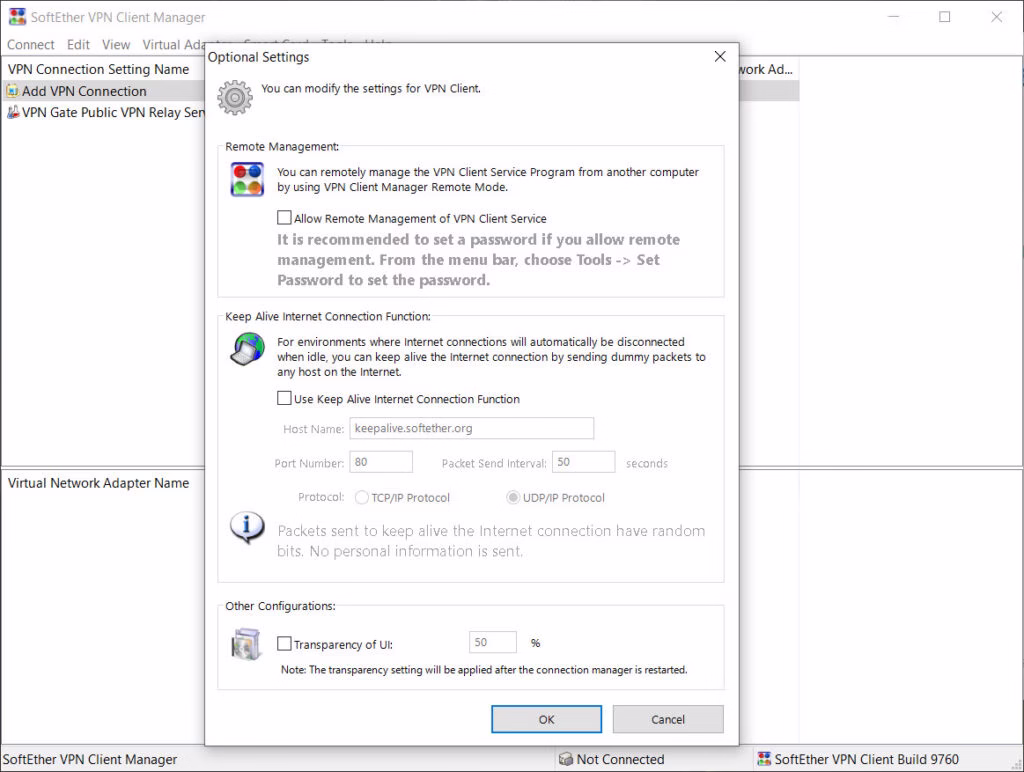Click the Port Number field
1024x772 pixels.
pyautogui.click(x=381, y=462)
